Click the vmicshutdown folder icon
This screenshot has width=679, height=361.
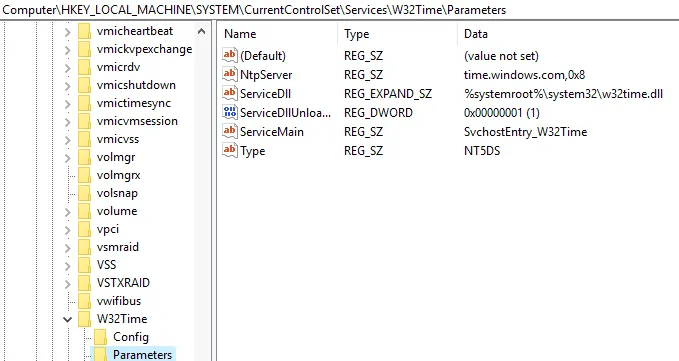pyautogui.click(x=84, y=85)
